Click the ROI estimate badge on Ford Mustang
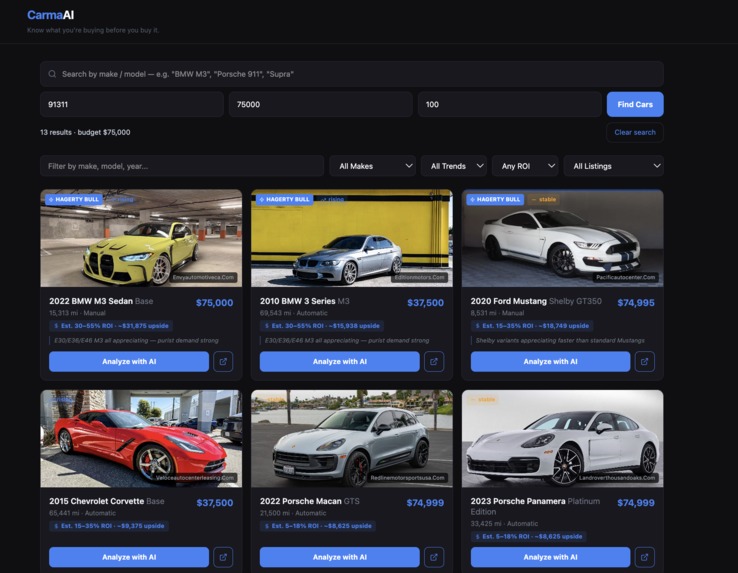 tap(532, 326)
